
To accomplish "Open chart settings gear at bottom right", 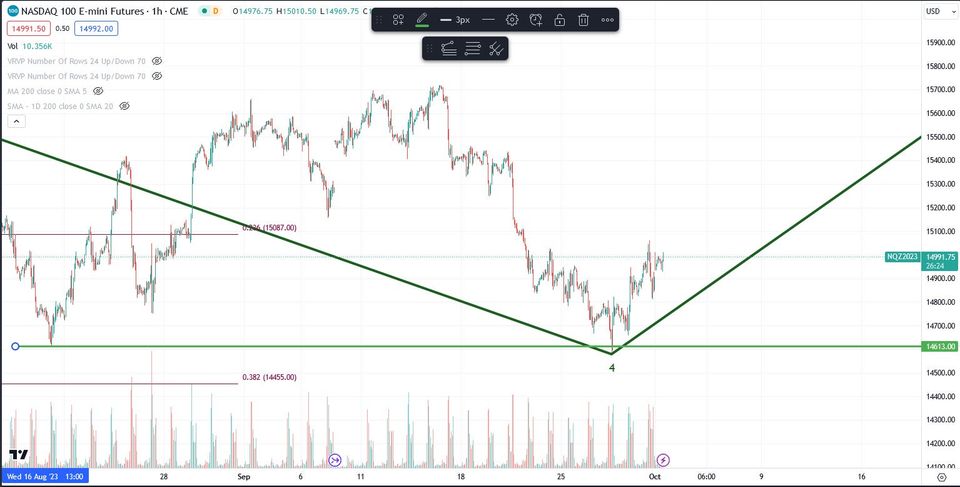I will pos(942,477).
